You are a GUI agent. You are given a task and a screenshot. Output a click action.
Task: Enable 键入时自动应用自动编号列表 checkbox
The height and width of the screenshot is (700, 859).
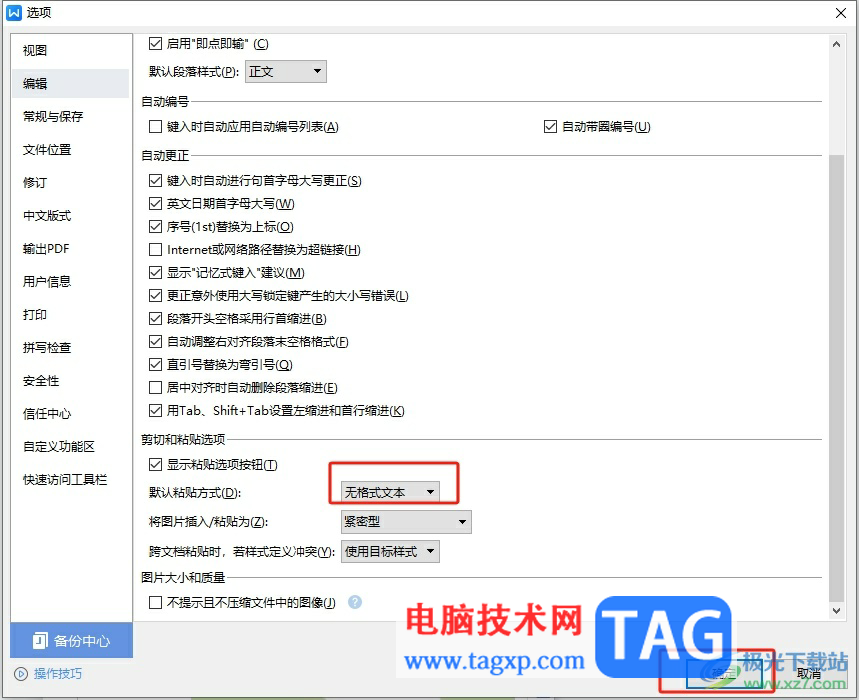[x=156, y=127]
